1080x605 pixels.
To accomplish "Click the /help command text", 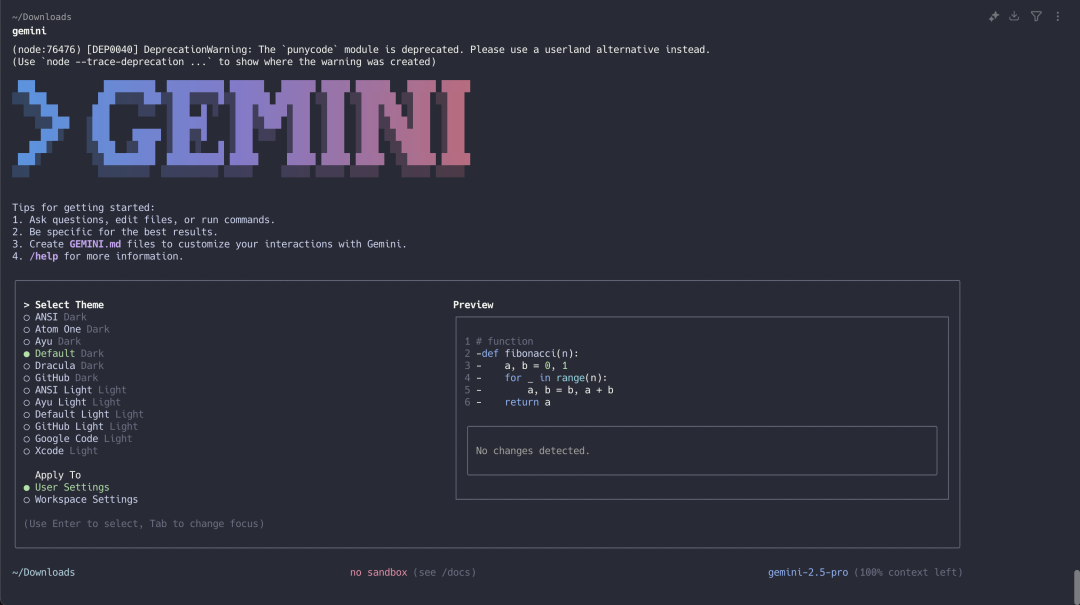I will 43,256.
